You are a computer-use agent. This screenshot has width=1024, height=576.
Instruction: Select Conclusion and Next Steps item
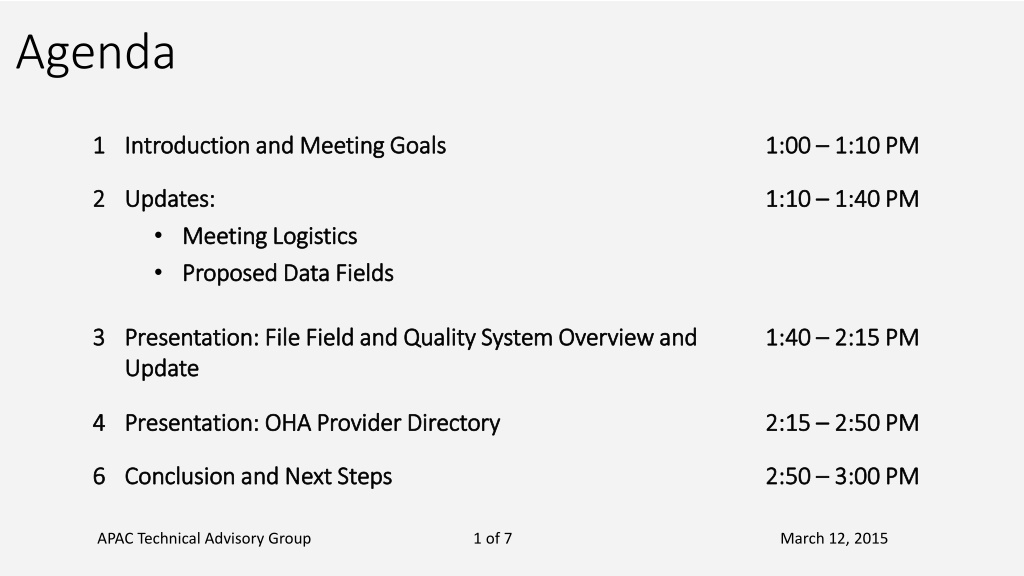click(x=259, y=477)
